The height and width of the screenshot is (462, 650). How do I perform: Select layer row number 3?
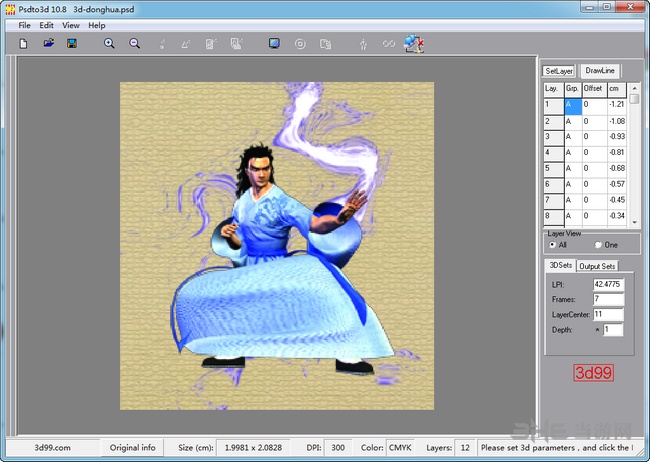pyautogui.click(x=554, y=137)
